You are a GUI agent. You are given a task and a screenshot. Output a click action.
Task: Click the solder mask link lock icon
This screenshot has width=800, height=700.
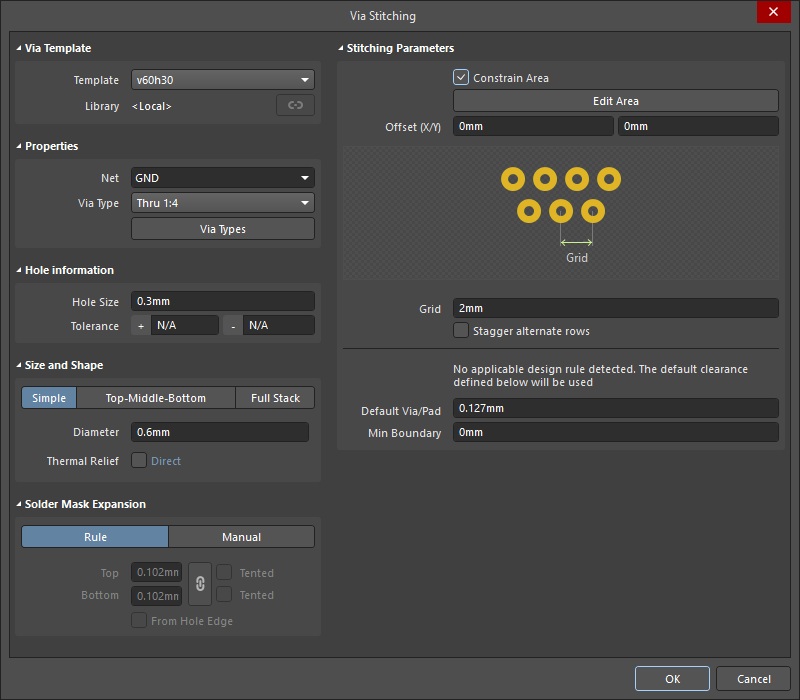(x=200, y=584)
